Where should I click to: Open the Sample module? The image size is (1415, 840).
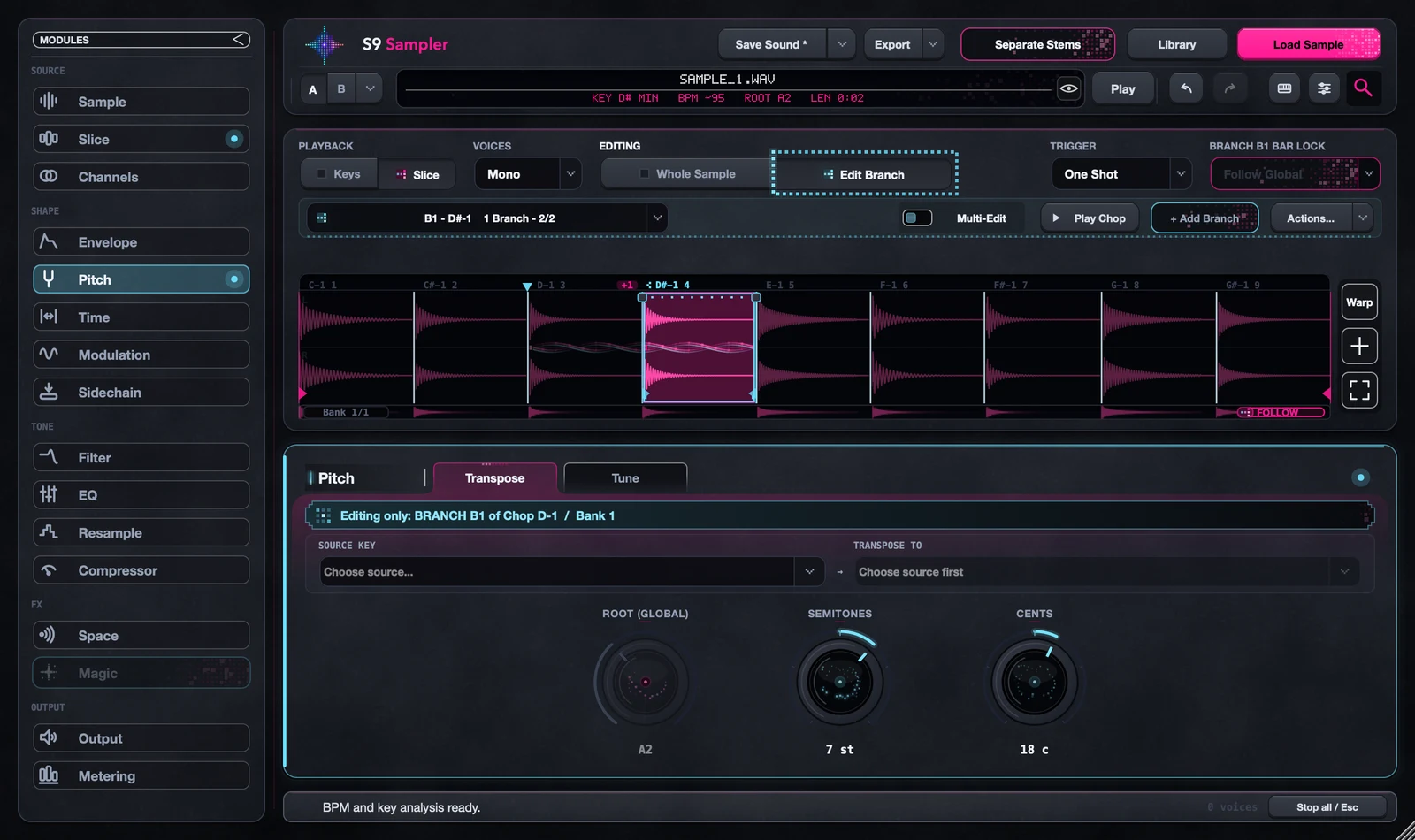141,102
